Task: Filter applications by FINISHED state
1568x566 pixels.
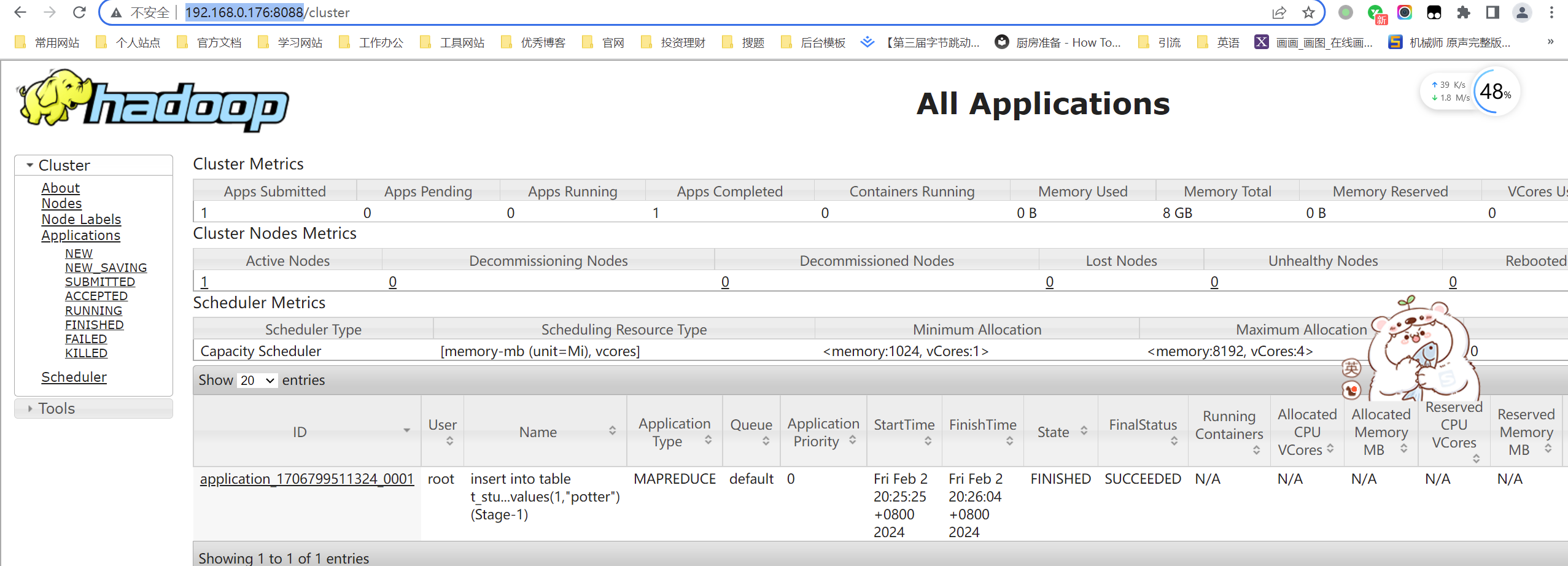Action: coord(94,325)
